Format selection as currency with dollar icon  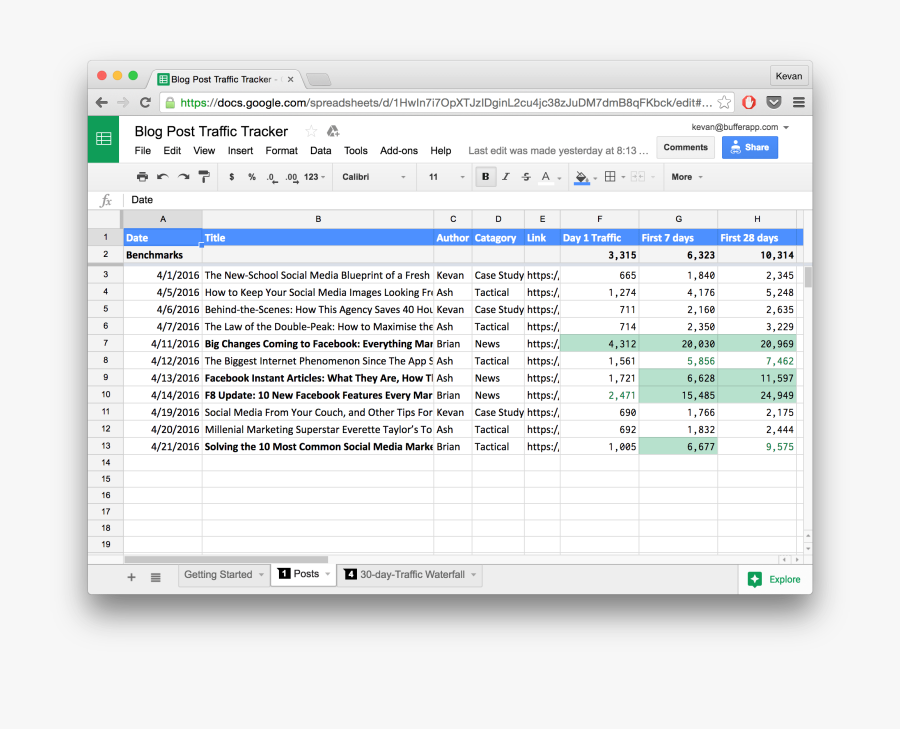pyautogui.click(x=232, y=177)
